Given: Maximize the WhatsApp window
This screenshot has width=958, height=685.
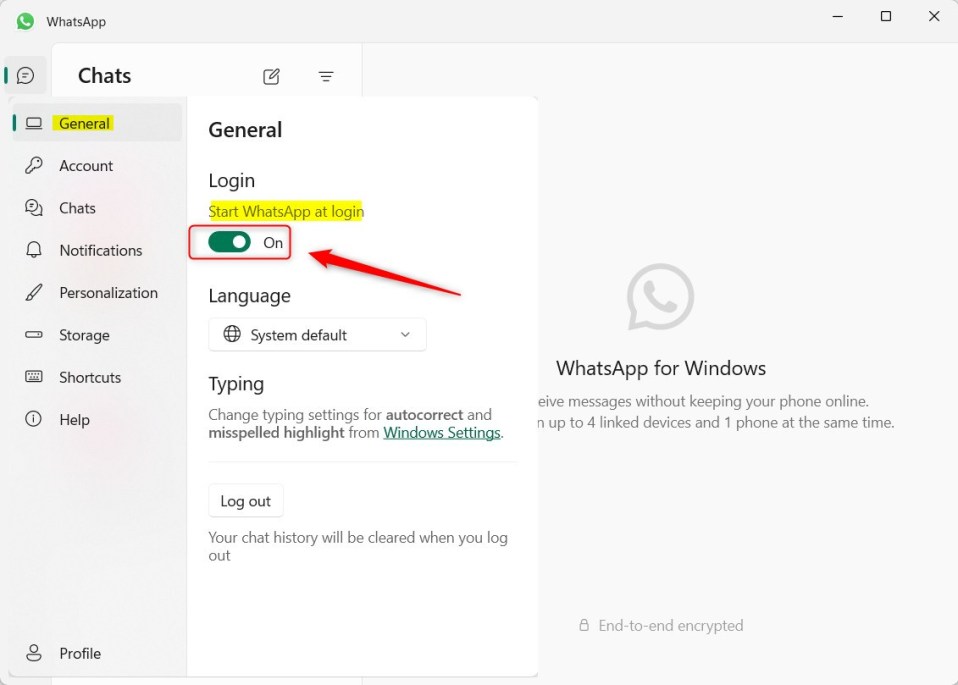Looking at the screenshot, I should pos(886,16).
